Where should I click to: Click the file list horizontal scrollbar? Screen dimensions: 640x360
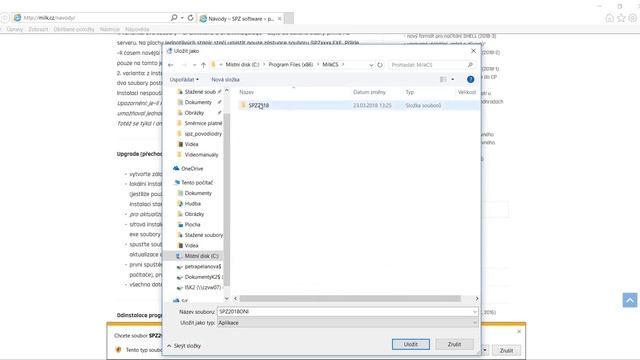pyautogui.click(x=350, y=299)
